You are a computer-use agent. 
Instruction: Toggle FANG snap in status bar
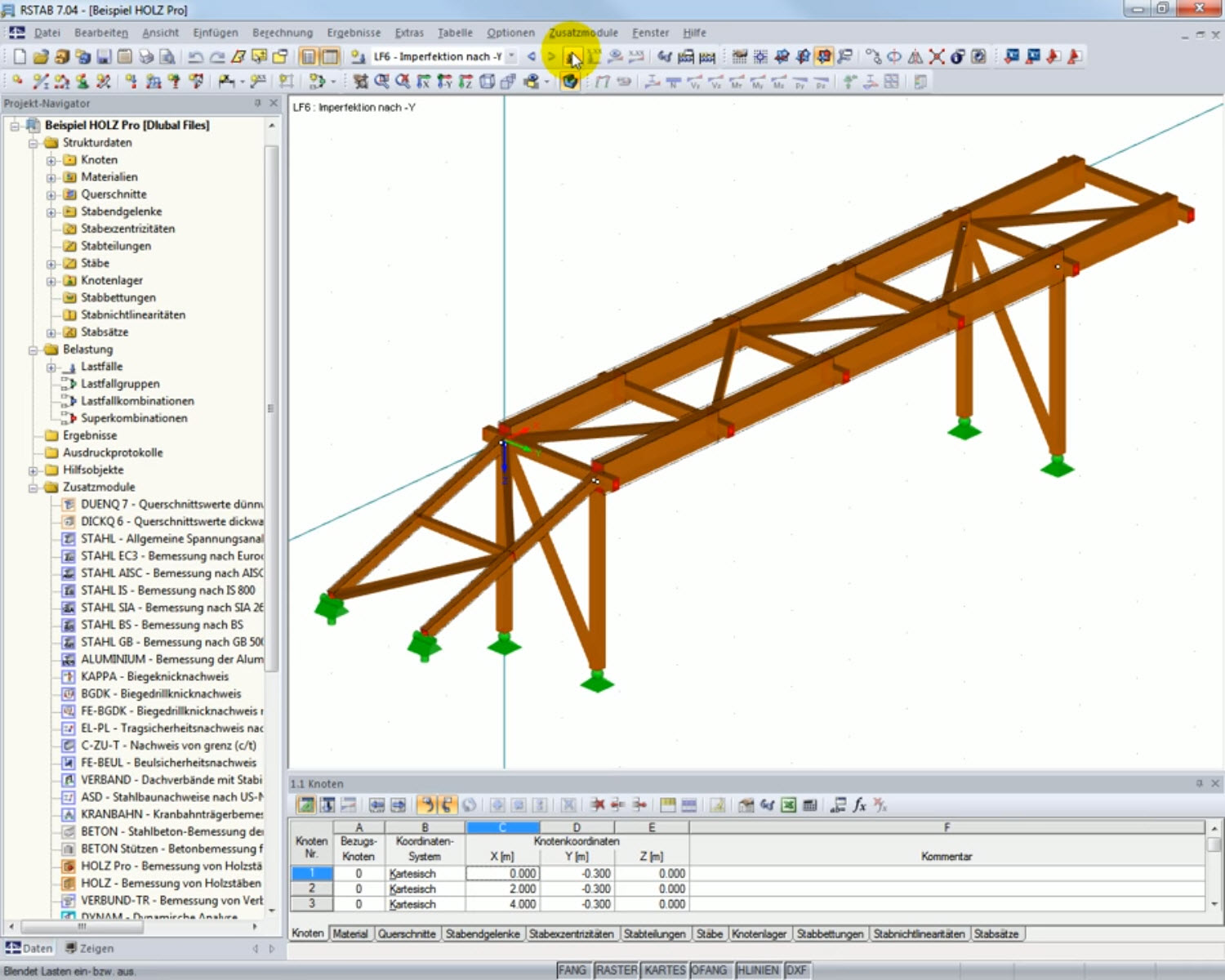point(572,970)
